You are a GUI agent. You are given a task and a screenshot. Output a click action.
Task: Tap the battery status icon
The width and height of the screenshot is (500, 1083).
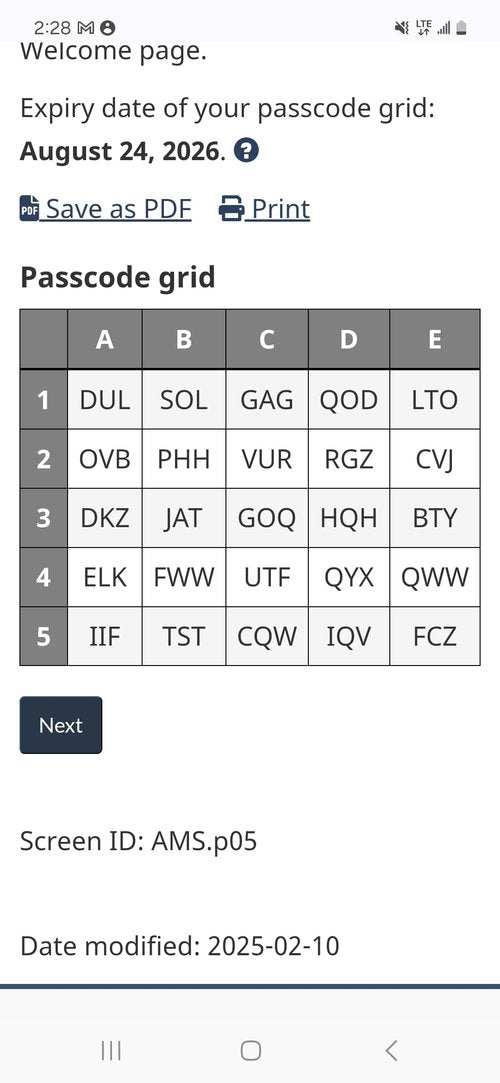[461, 28]
